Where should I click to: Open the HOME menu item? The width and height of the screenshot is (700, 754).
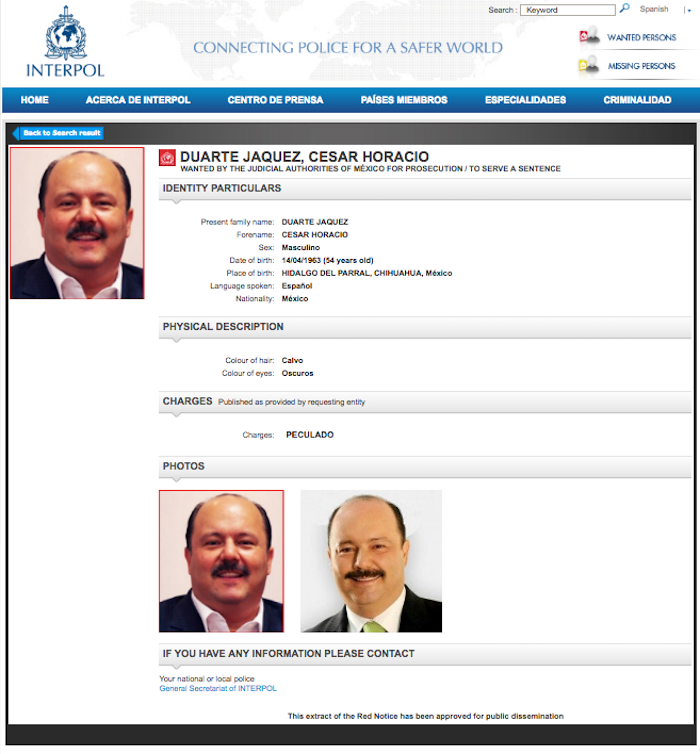coord(35,100)
